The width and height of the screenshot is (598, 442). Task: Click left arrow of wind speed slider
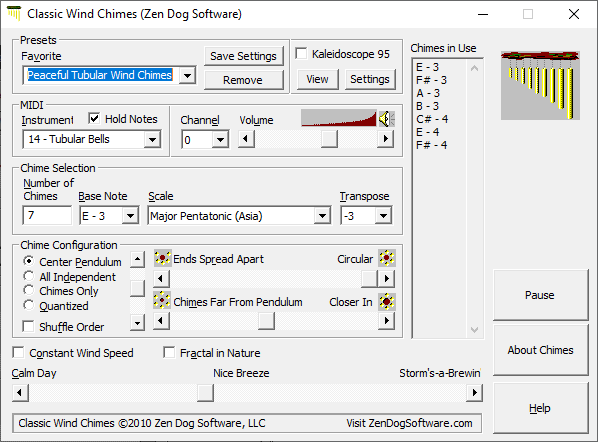pos(20,392)
